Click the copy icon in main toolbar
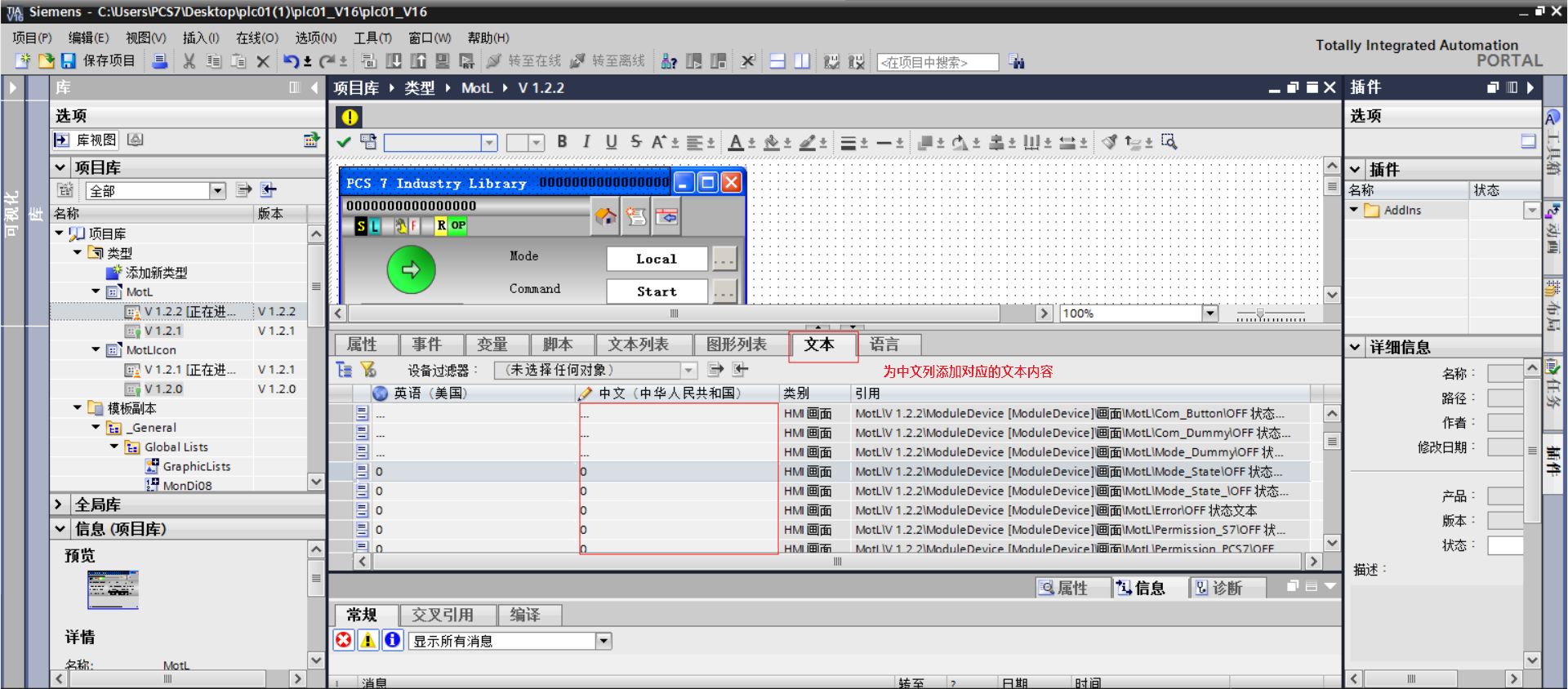The height and width of the screenshot is (689, 1568). tap(214, 61)
